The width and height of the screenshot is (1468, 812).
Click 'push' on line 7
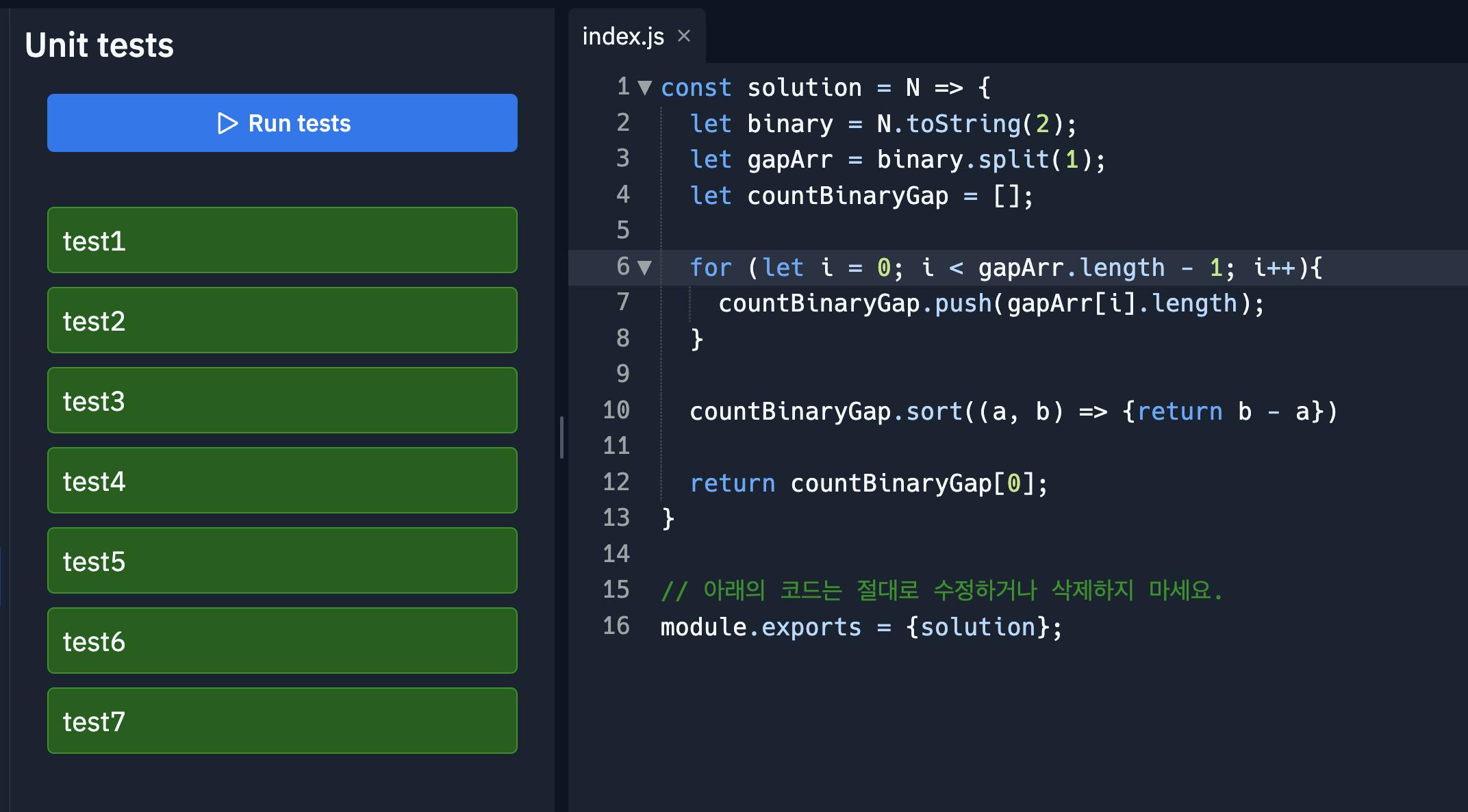coord(963,303)
